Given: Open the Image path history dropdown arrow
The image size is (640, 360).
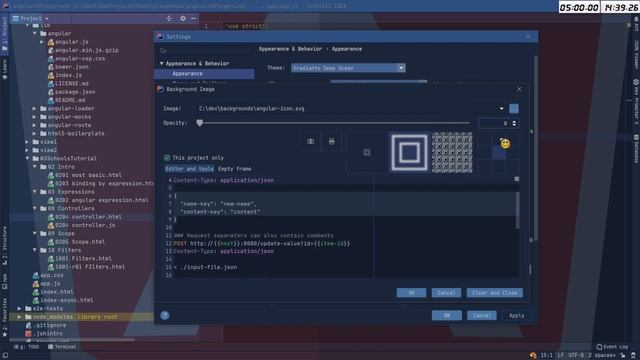Looking at the screenshot, I should 502,109.
